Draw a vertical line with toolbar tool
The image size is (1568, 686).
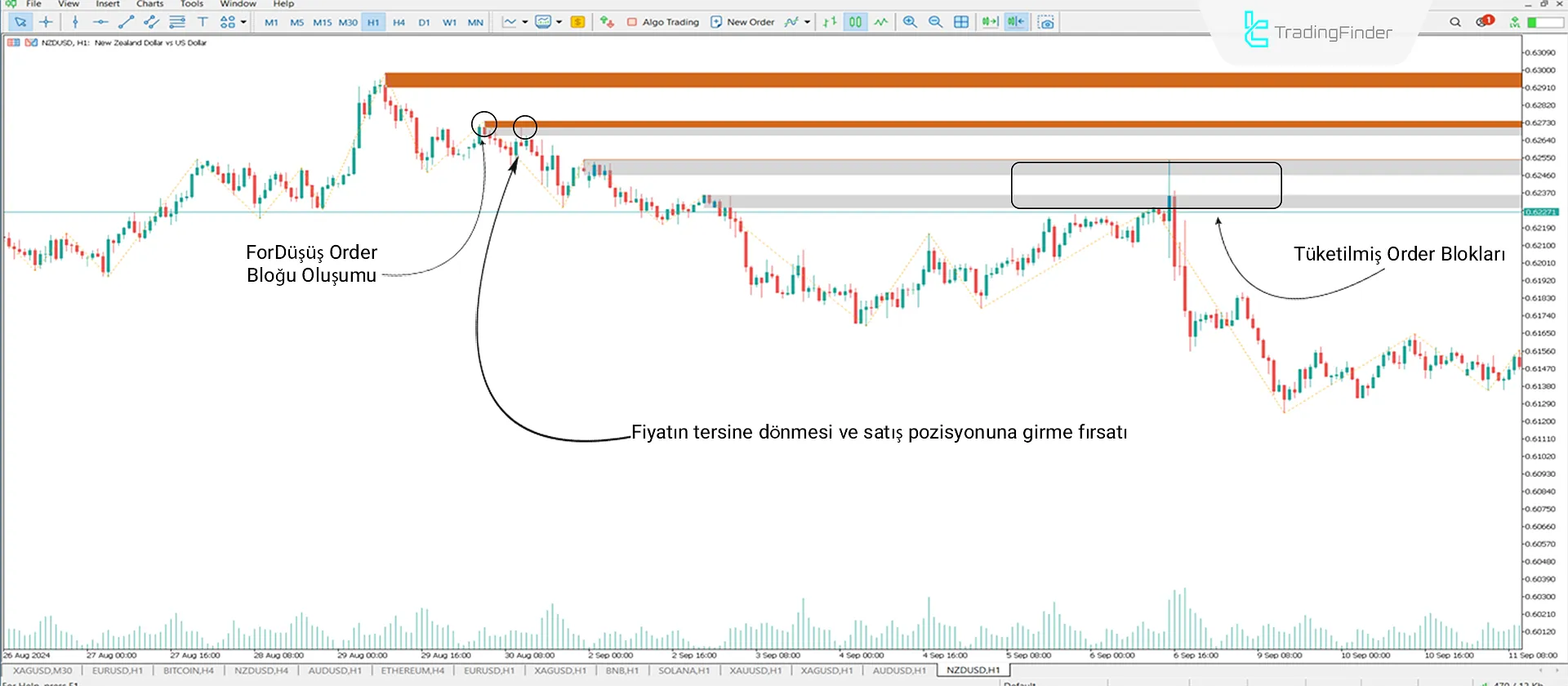75,22
